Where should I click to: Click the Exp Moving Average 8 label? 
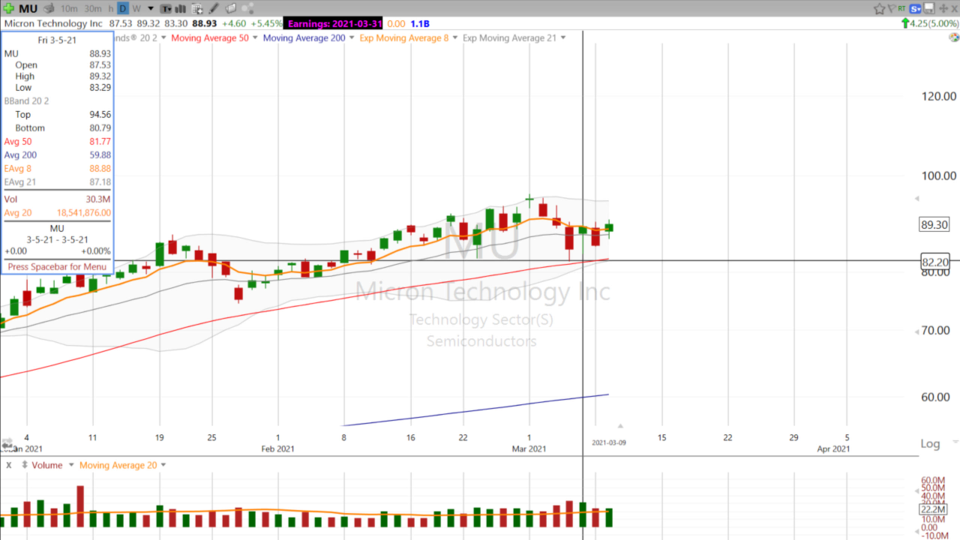[x=404, y=38]
